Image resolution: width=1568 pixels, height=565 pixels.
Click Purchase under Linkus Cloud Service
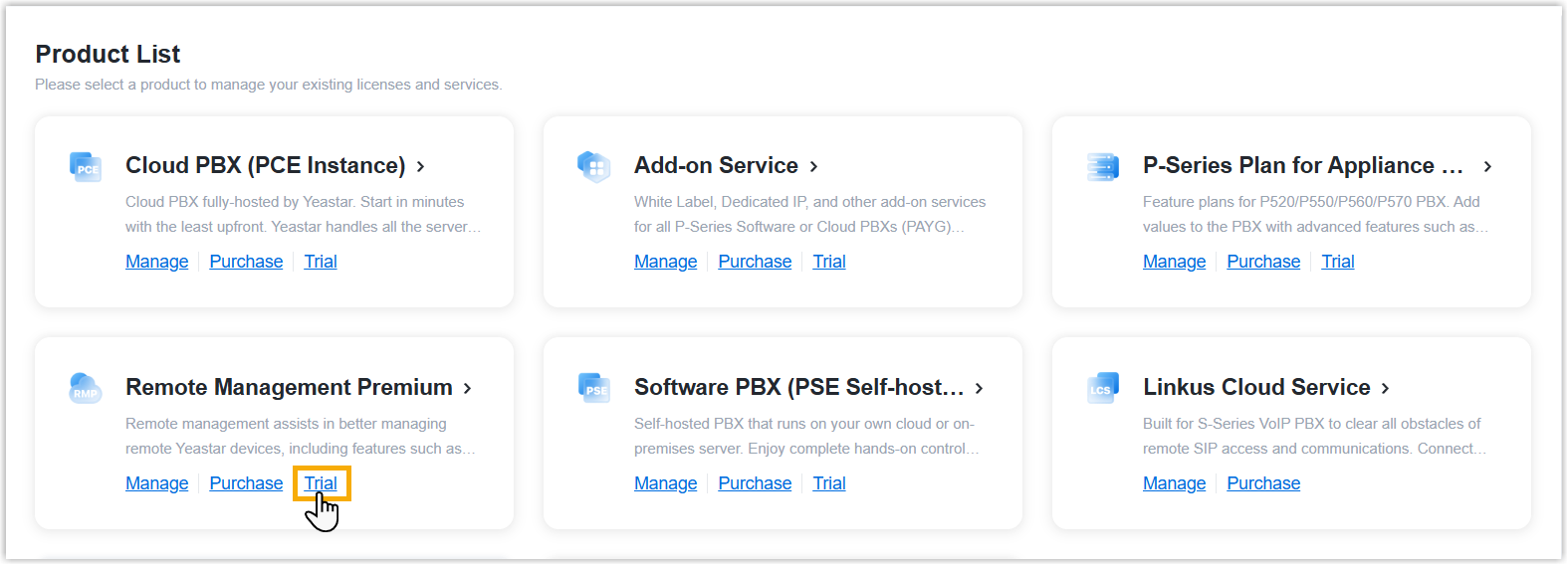click(1263, 483)
